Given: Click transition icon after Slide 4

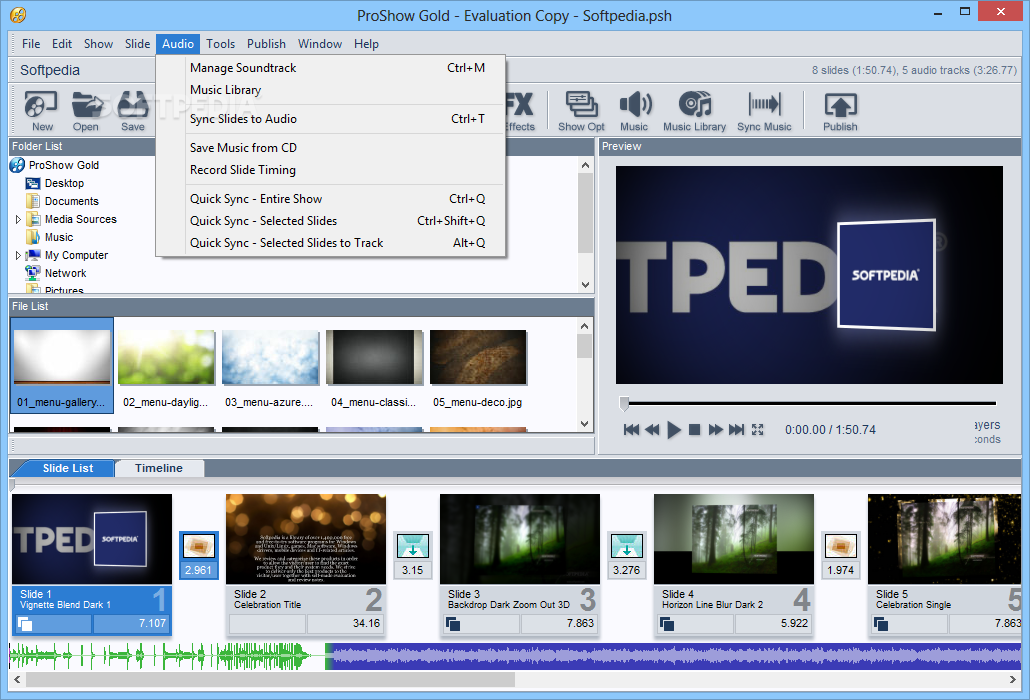Looking at the screenshot, I should pos(841,546).
